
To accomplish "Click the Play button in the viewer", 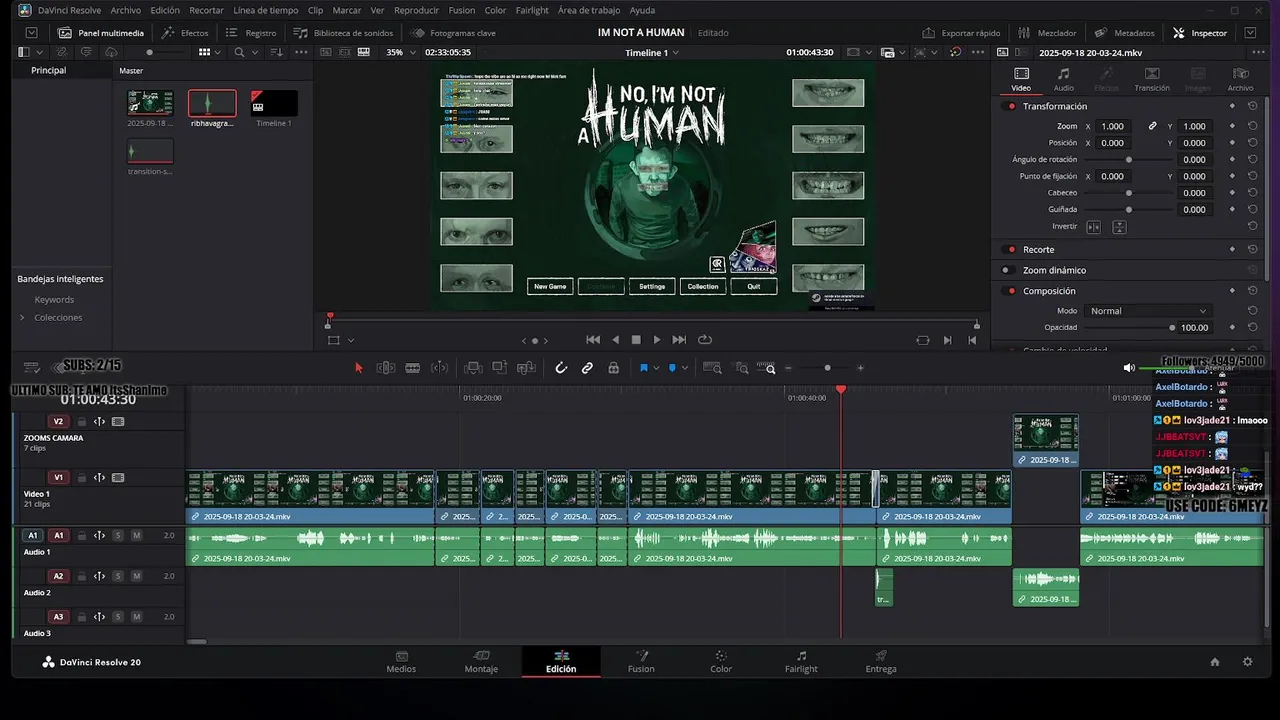I will (657, 340).
